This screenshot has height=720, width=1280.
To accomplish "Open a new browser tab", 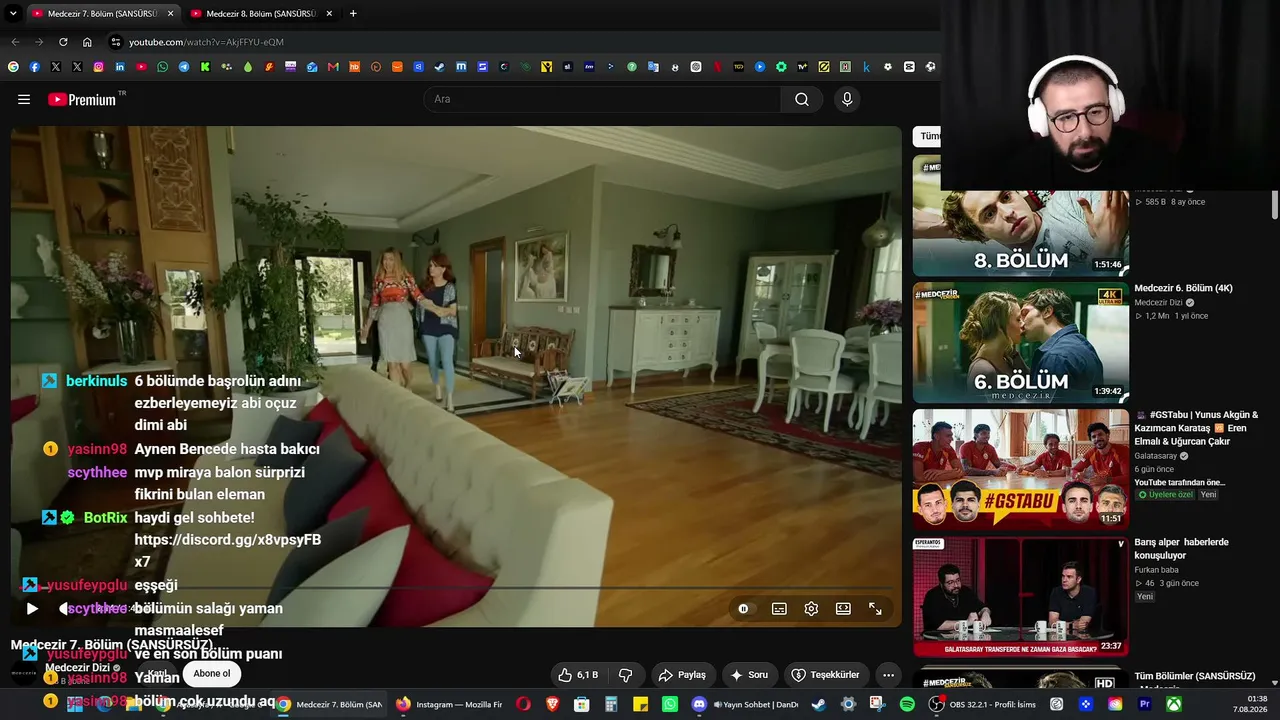I will (x=353, y=13).
